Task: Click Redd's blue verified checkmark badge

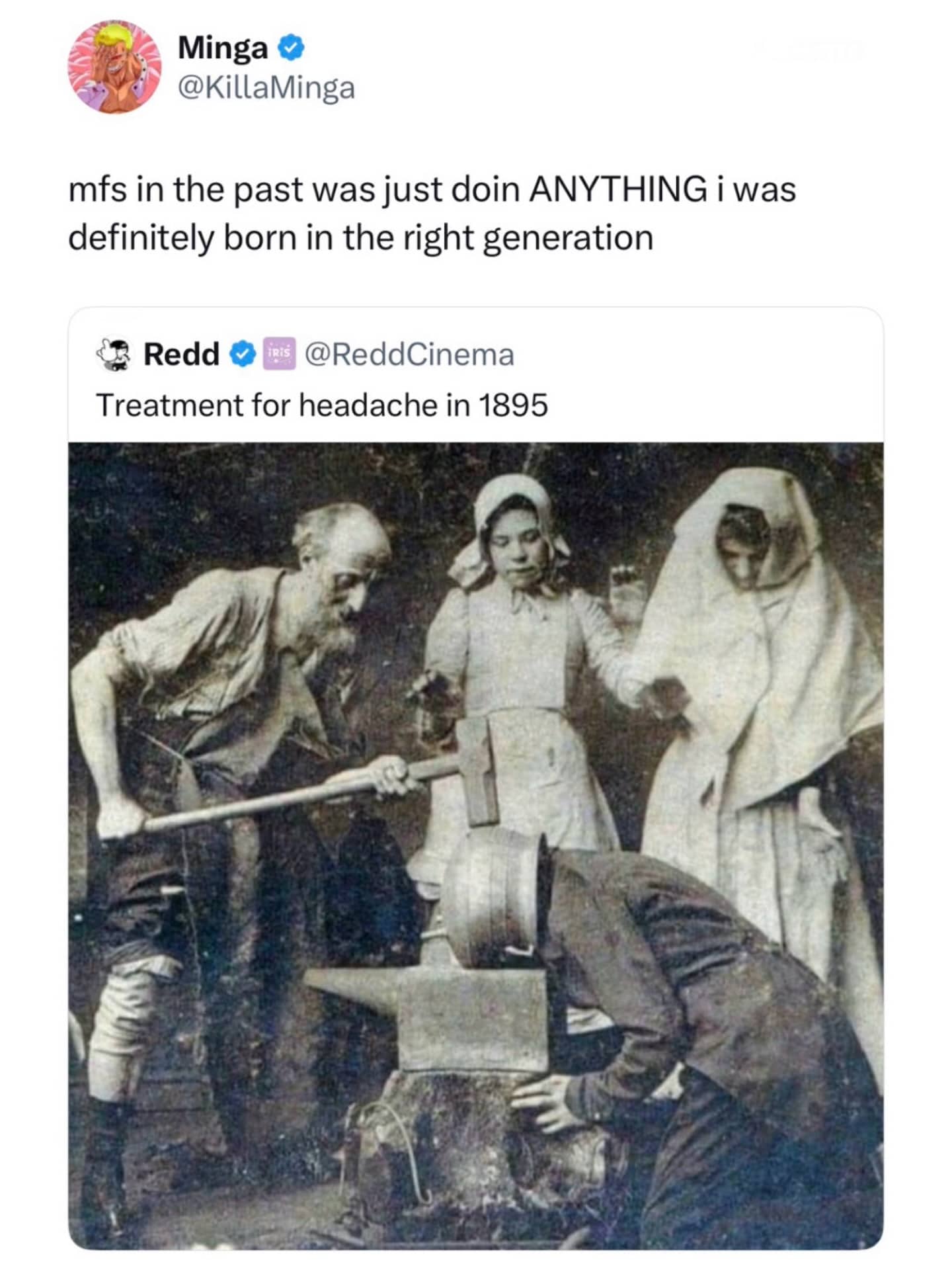Action: [243, 355]
